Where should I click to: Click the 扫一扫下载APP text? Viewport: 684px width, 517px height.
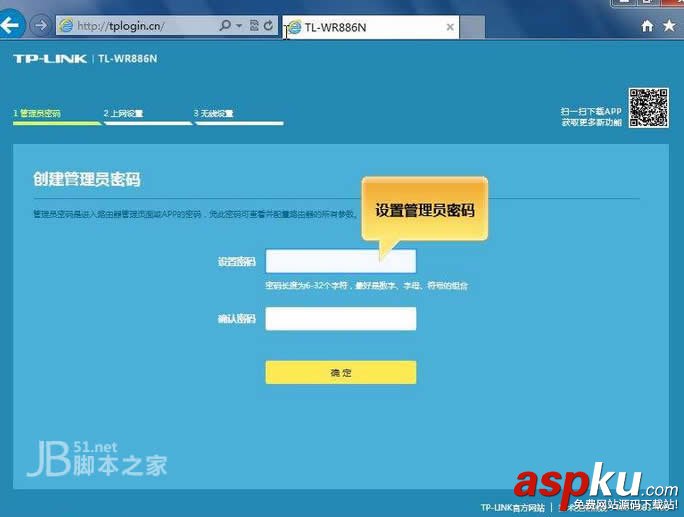coord(591,112)
